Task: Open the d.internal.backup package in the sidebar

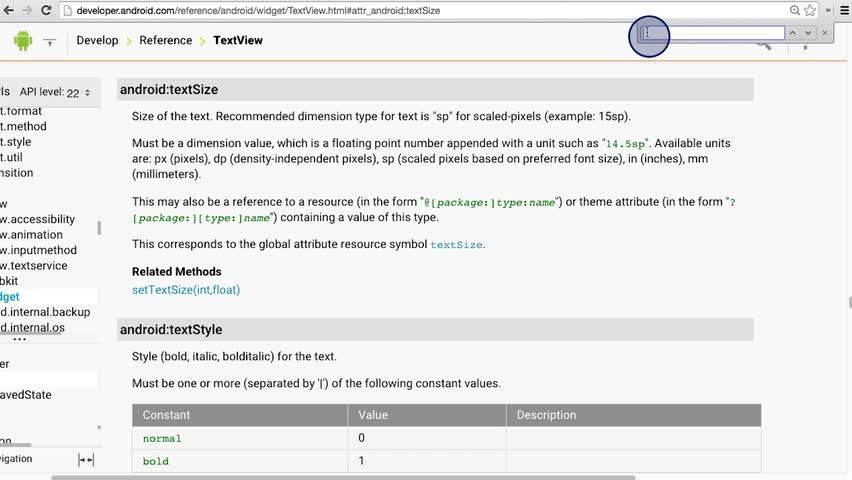Action: pyautogui.click(x=45, y=312)
